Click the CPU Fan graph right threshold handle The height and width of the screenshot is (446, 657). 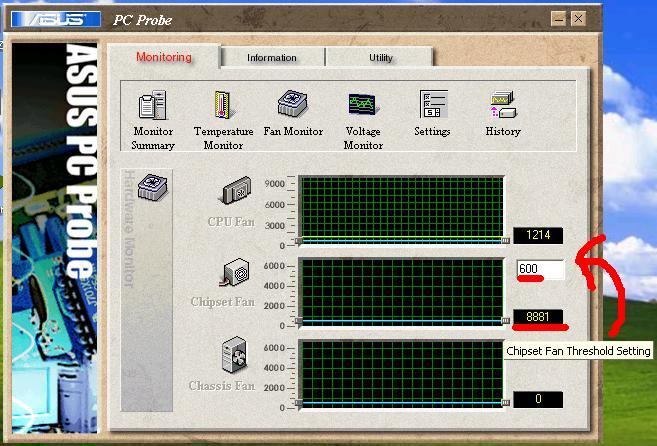[506, 241]
